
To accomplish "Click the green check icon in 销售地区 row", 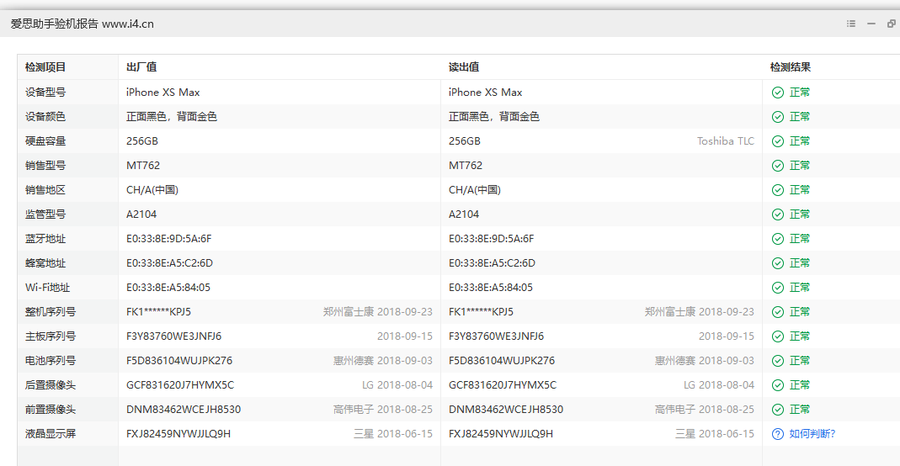I will (778, 190).
